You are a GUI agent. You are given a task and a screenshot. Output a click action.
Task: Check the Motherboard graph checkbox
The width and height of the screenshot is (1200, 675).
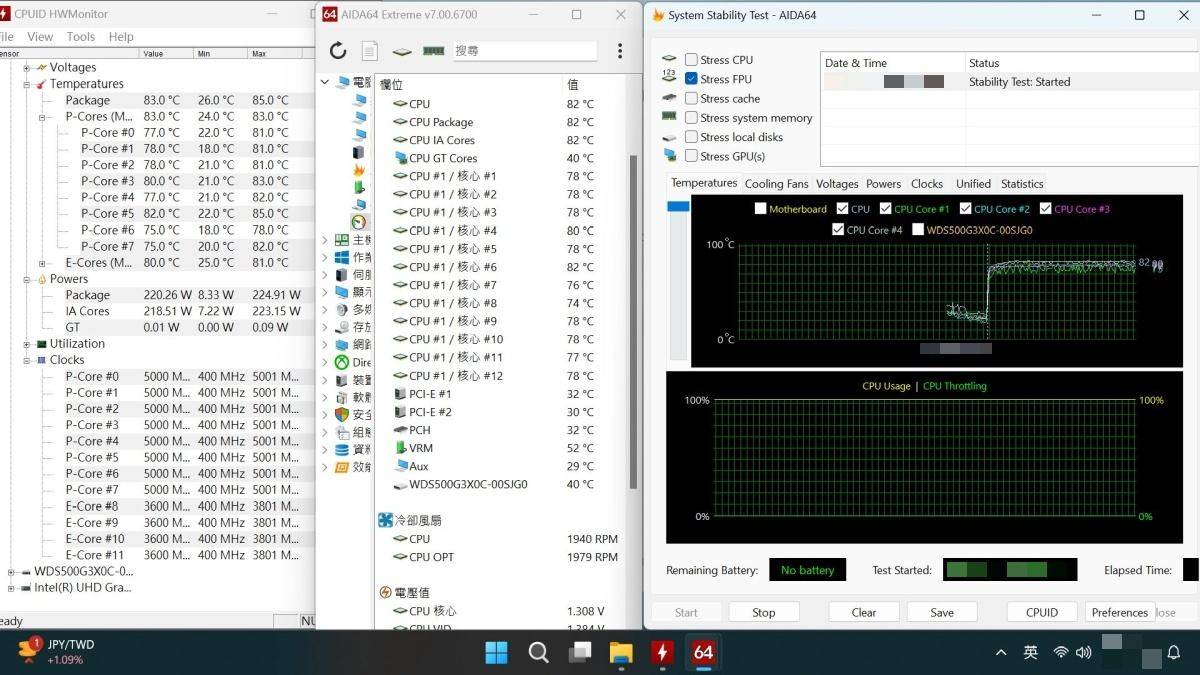click(x=760, y=209)
